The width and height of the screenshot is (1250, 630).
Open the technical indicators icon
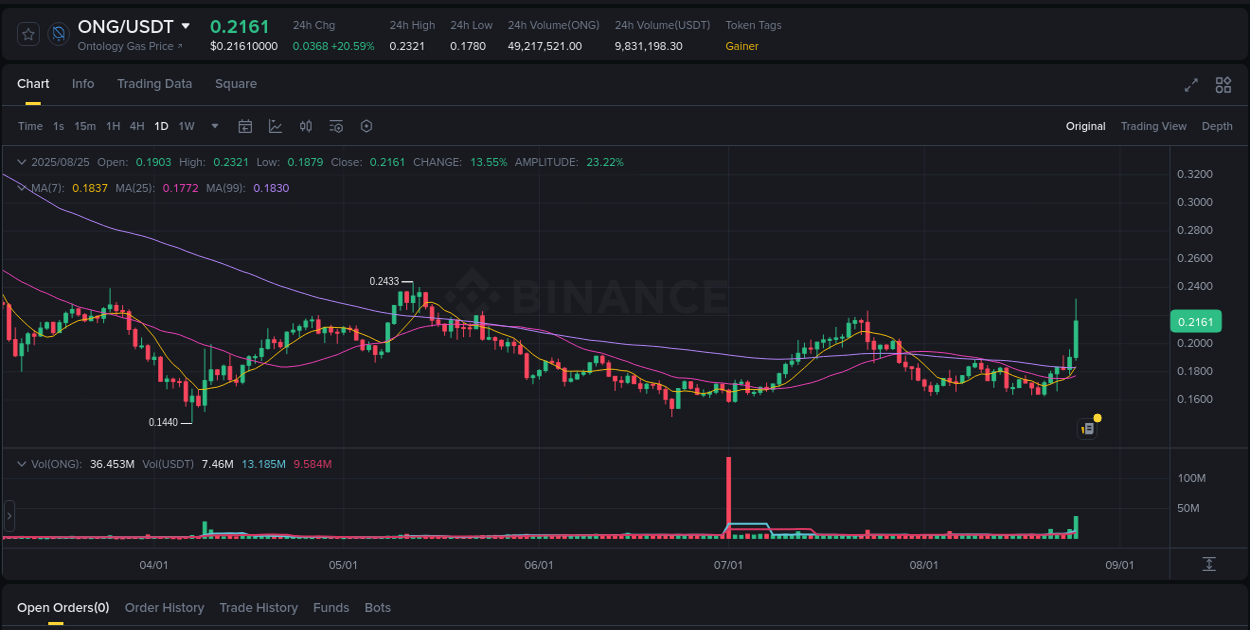(275, 126)
